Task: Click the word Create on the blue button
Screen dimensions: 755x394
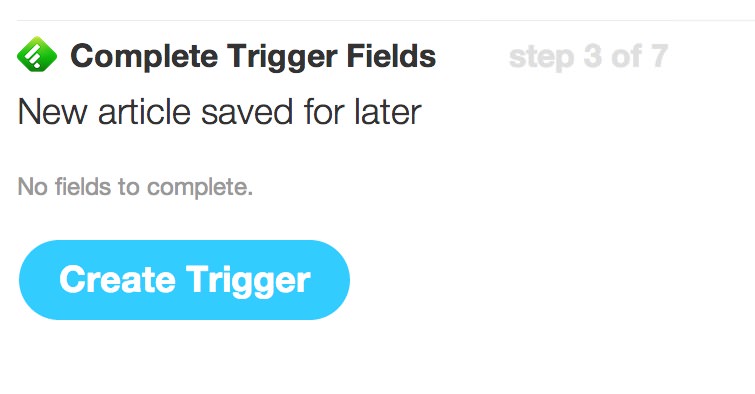Action: pyautogui.click(x=117, y=279)
